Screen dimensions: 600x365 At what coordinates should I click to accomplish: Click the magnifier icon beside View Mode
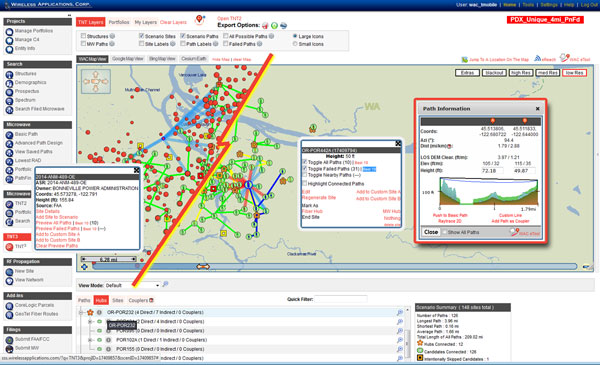point(165,284)
